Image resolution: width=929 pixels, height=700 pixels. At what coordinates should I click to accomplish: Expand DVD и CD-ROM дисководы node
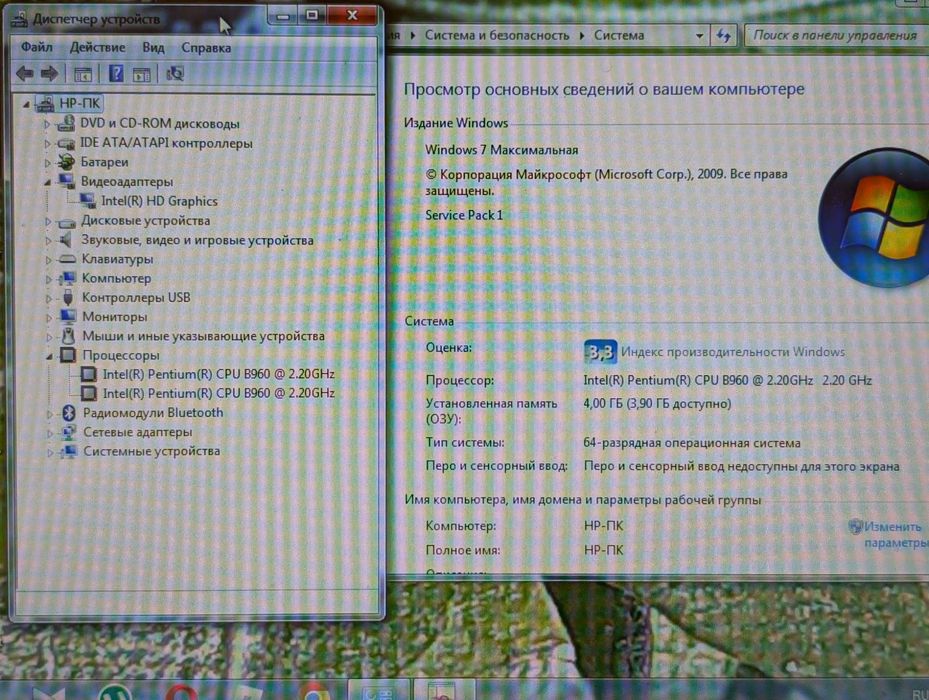pos(47,124)
